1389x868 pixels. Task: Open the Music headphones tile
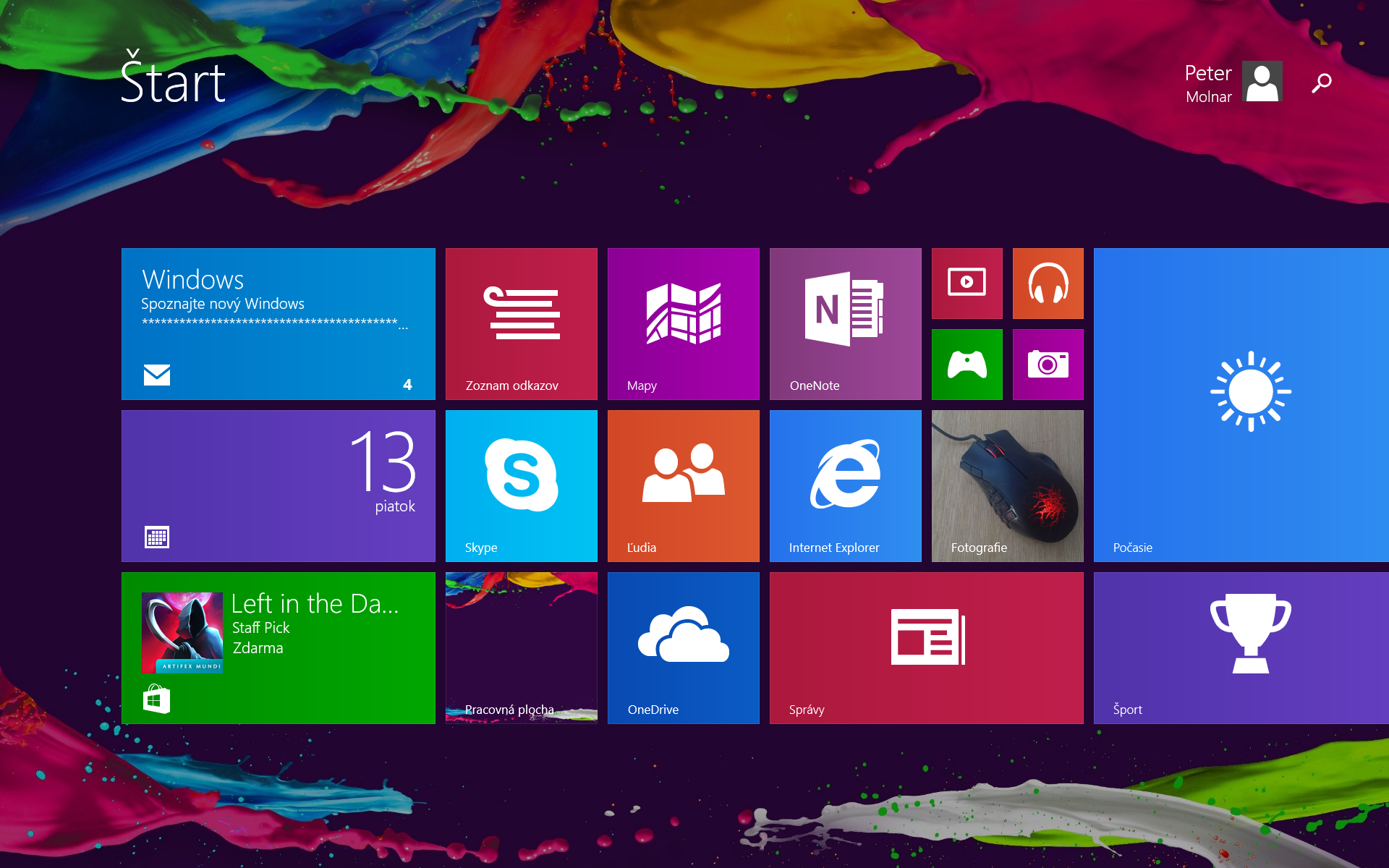pos(1048,284)
